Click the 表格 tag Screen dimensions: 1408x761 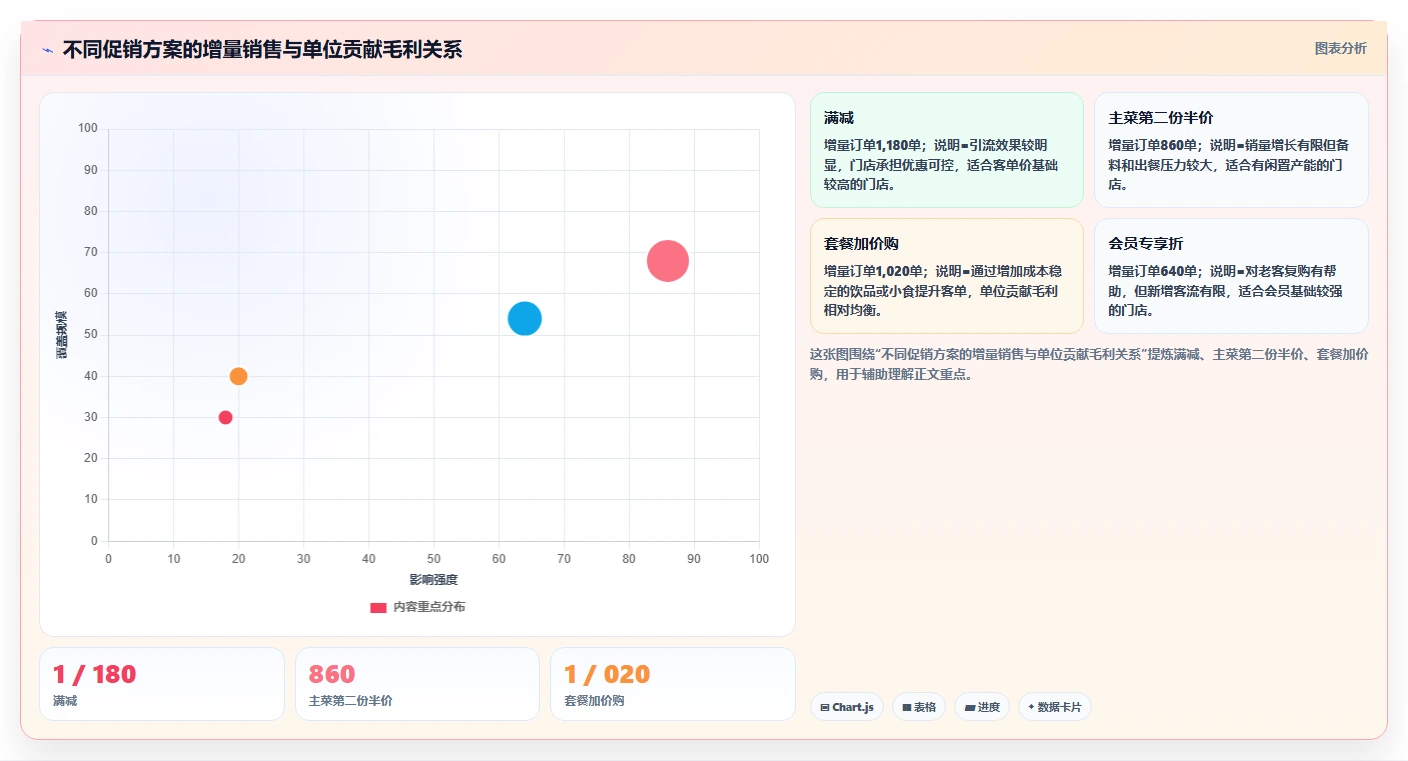(918, 707)
